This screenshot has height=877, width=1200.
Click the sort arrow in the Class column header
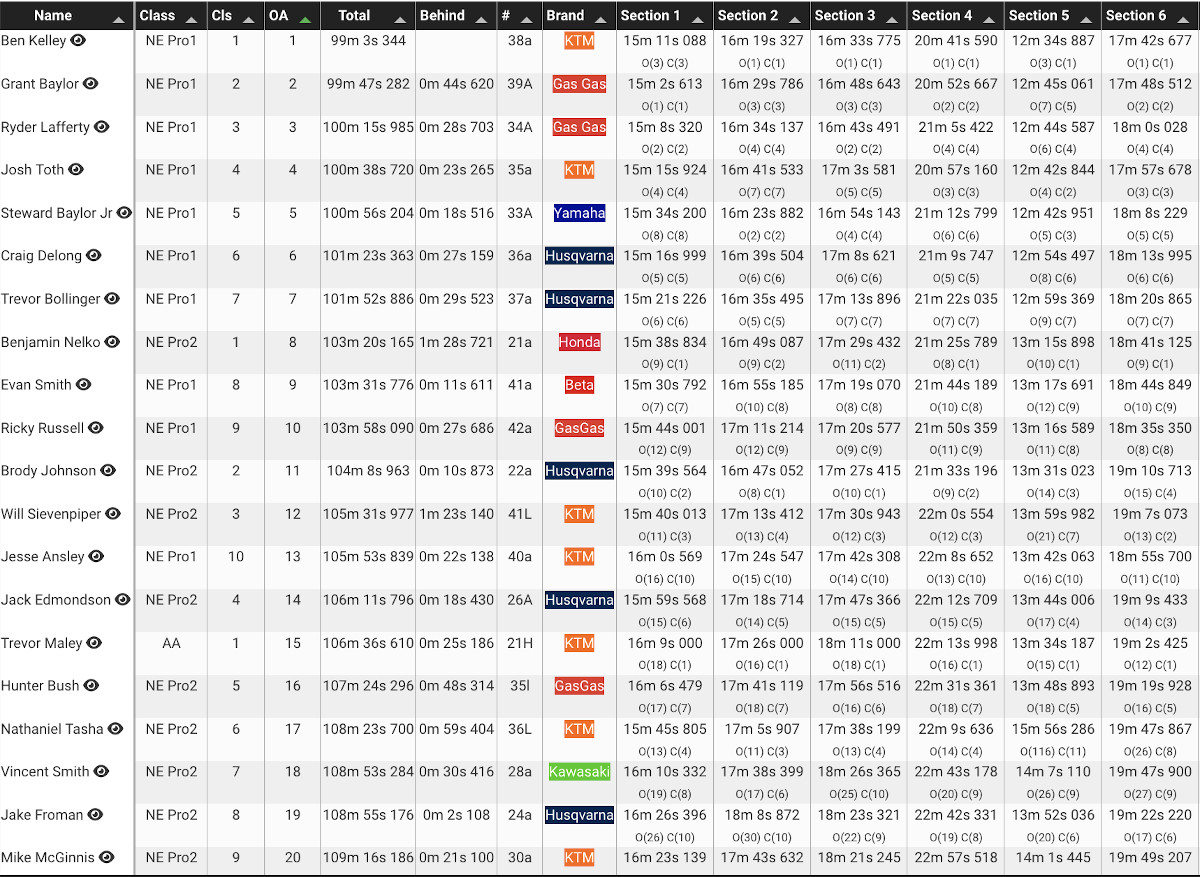pyautogui.click(x=190, y=20)
